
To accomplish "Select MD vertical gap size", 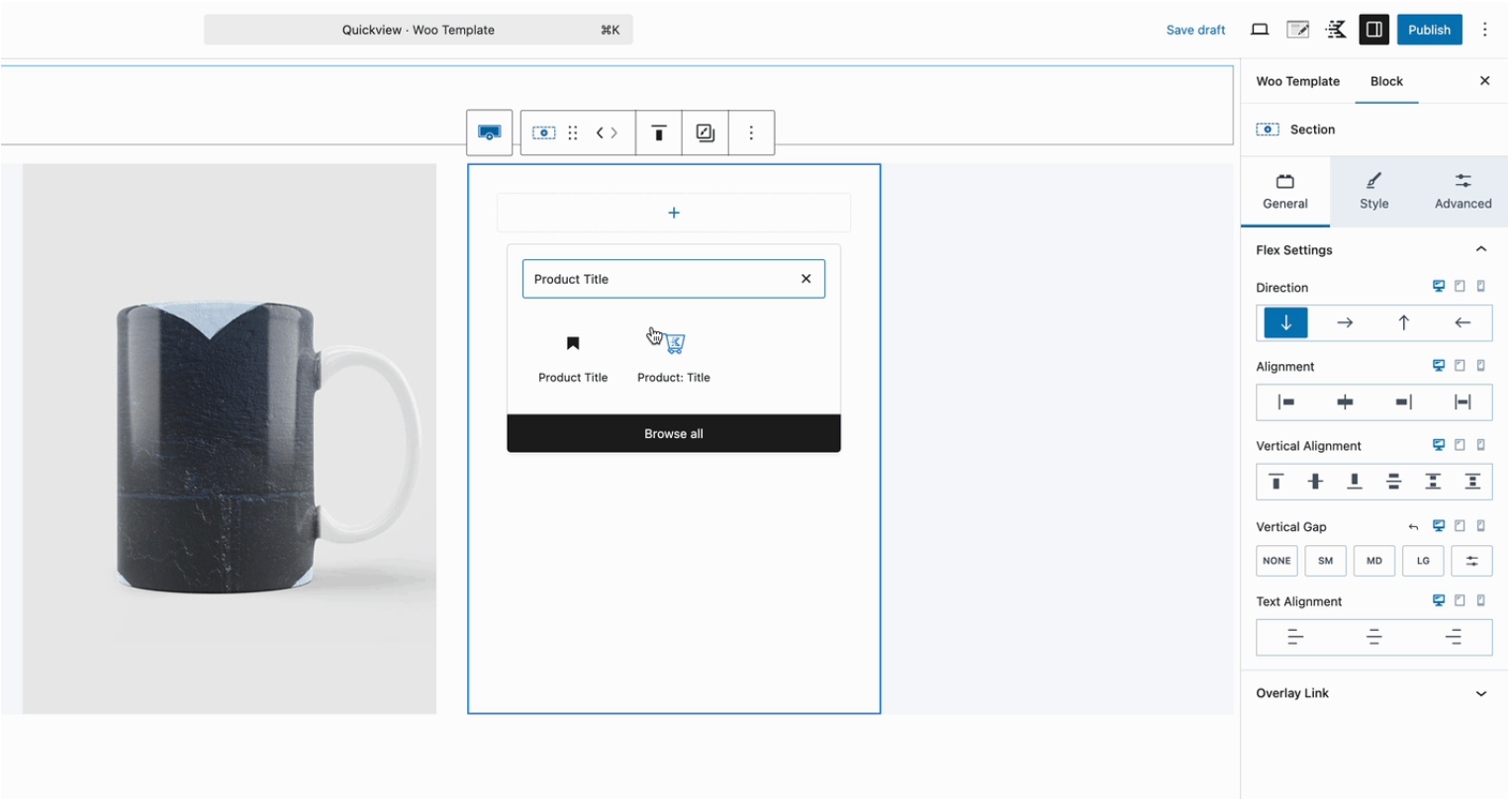I will [x=1373, y=561].
